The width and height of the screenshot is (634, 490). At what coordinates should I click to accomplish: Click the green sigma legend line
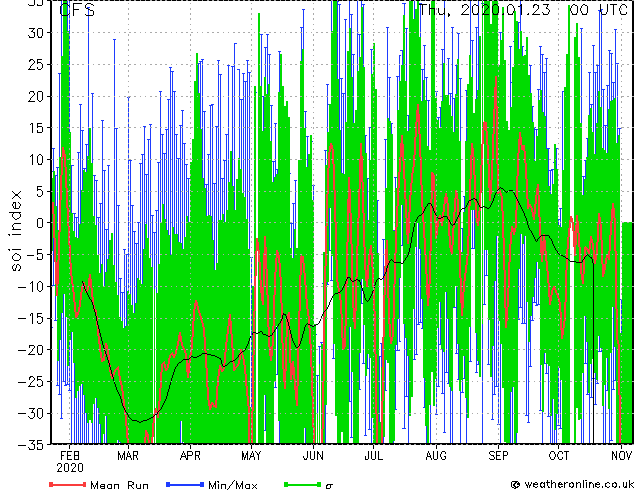(302, 484)
